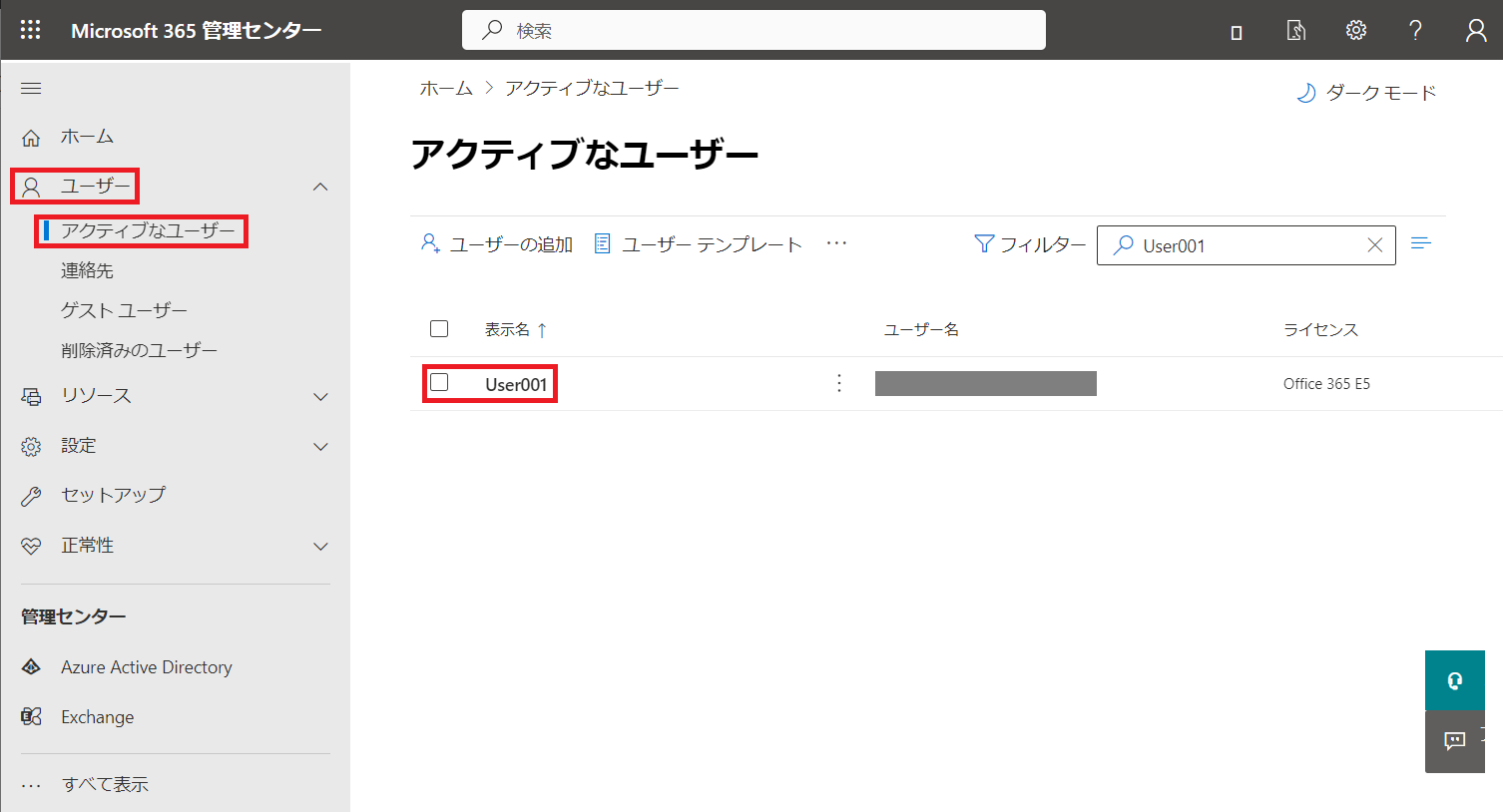Viewport: 1503px width, 812px height.
Task: Clear the User001 search with X
Action: coord(1374,245)
